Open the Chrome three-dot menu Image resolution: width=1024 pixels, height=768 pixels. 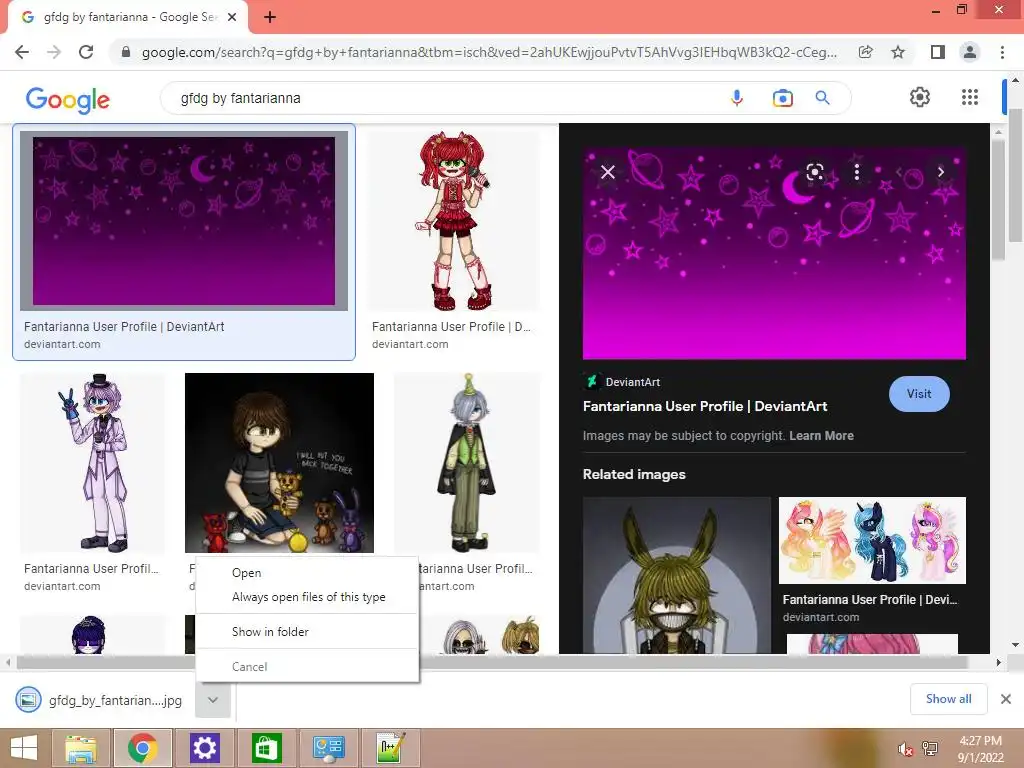[x=1002, y=52]
